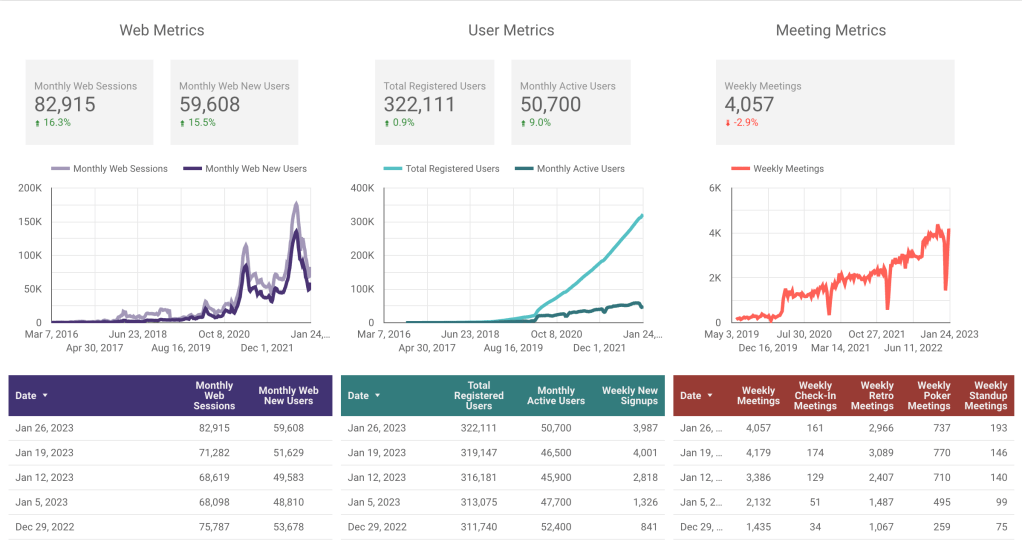Toggle the Monthly Web New Users legend swatch

point(192,169)
